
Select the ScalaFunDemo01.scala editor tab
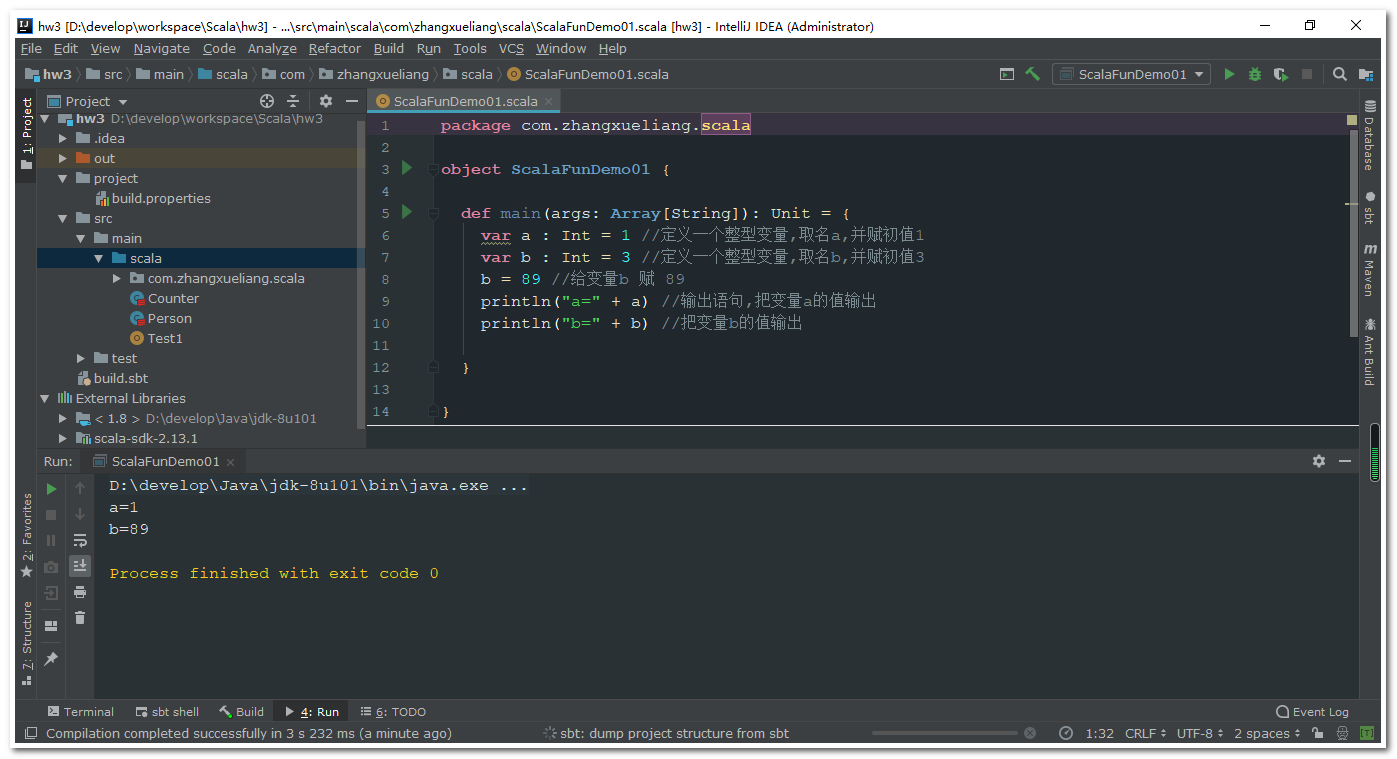tap(464, 101)
